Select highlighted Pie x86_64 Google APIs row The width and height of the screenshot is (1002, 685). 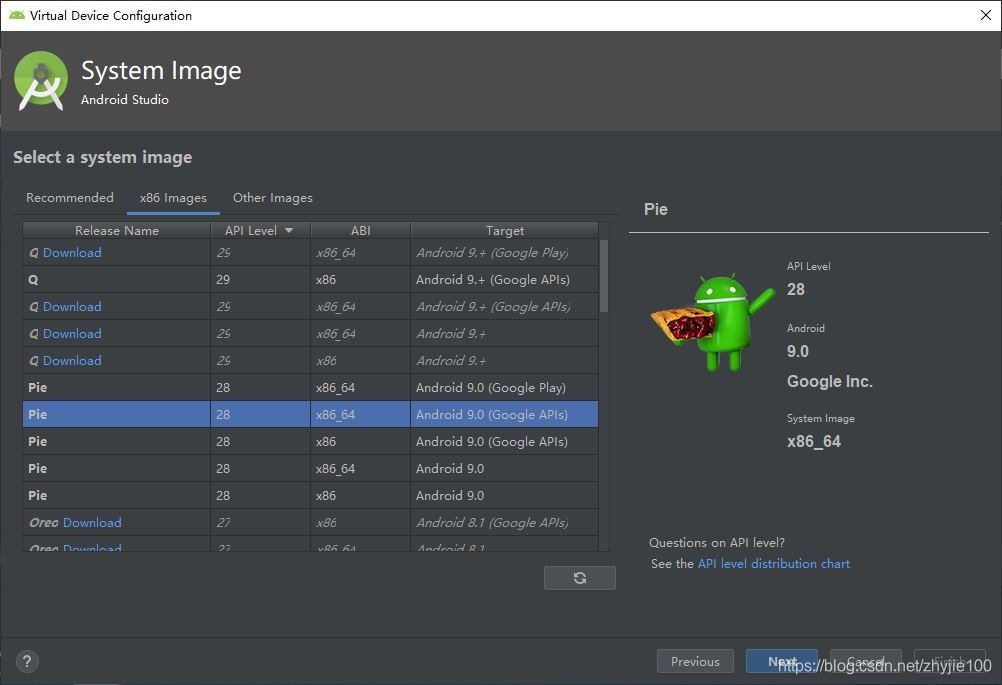click(311, 415)
